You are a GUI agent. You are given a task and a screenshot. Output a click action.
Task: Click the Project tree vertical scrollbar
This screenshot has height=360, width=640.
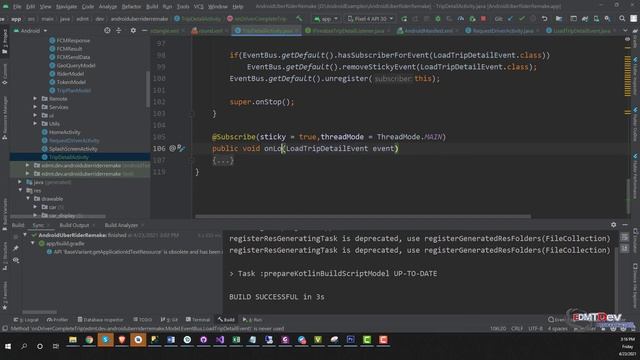click(x=148, y=88)
